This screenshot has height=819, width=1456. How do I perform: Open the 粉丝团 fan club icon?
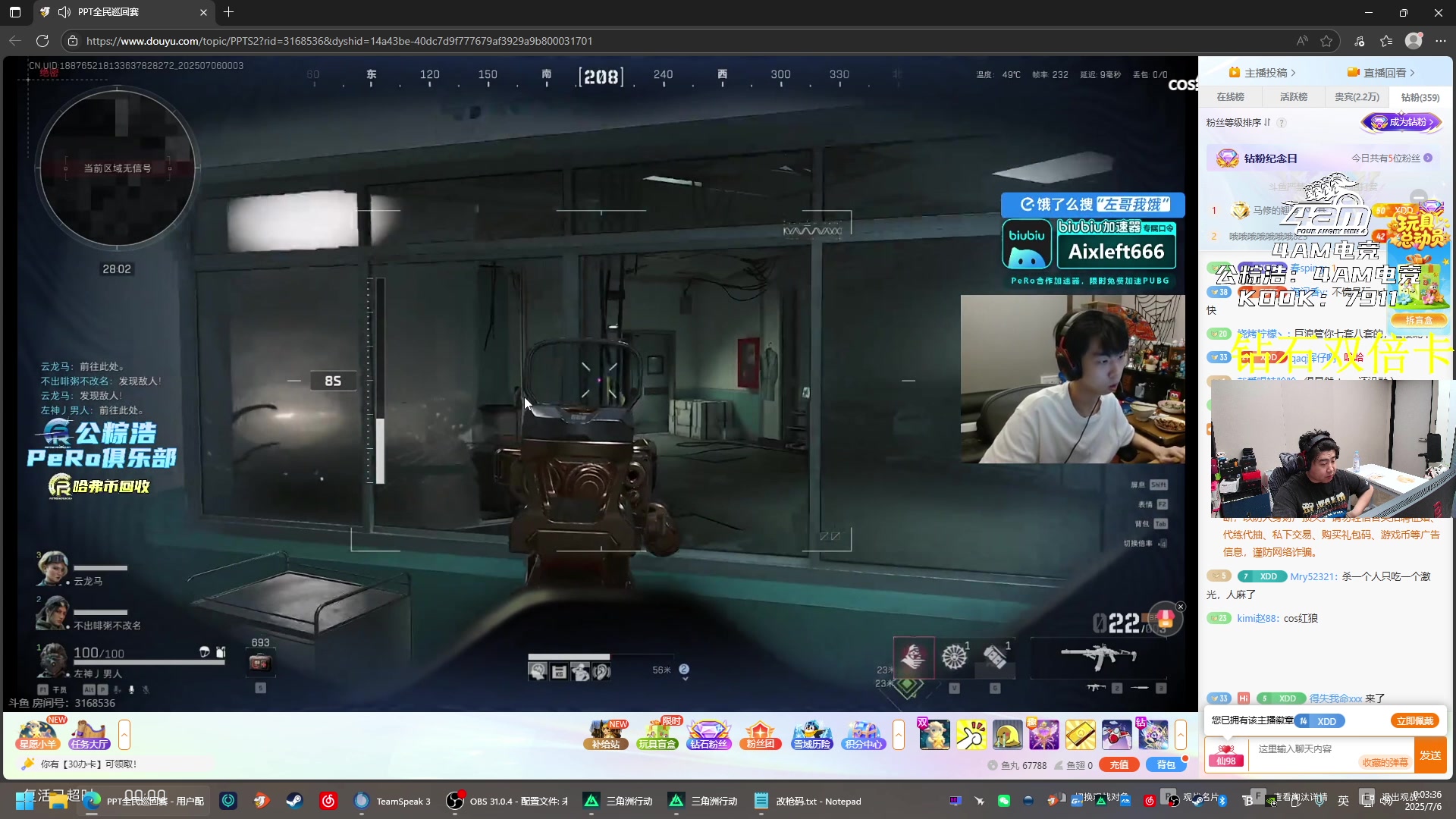[x=760, y=734]
